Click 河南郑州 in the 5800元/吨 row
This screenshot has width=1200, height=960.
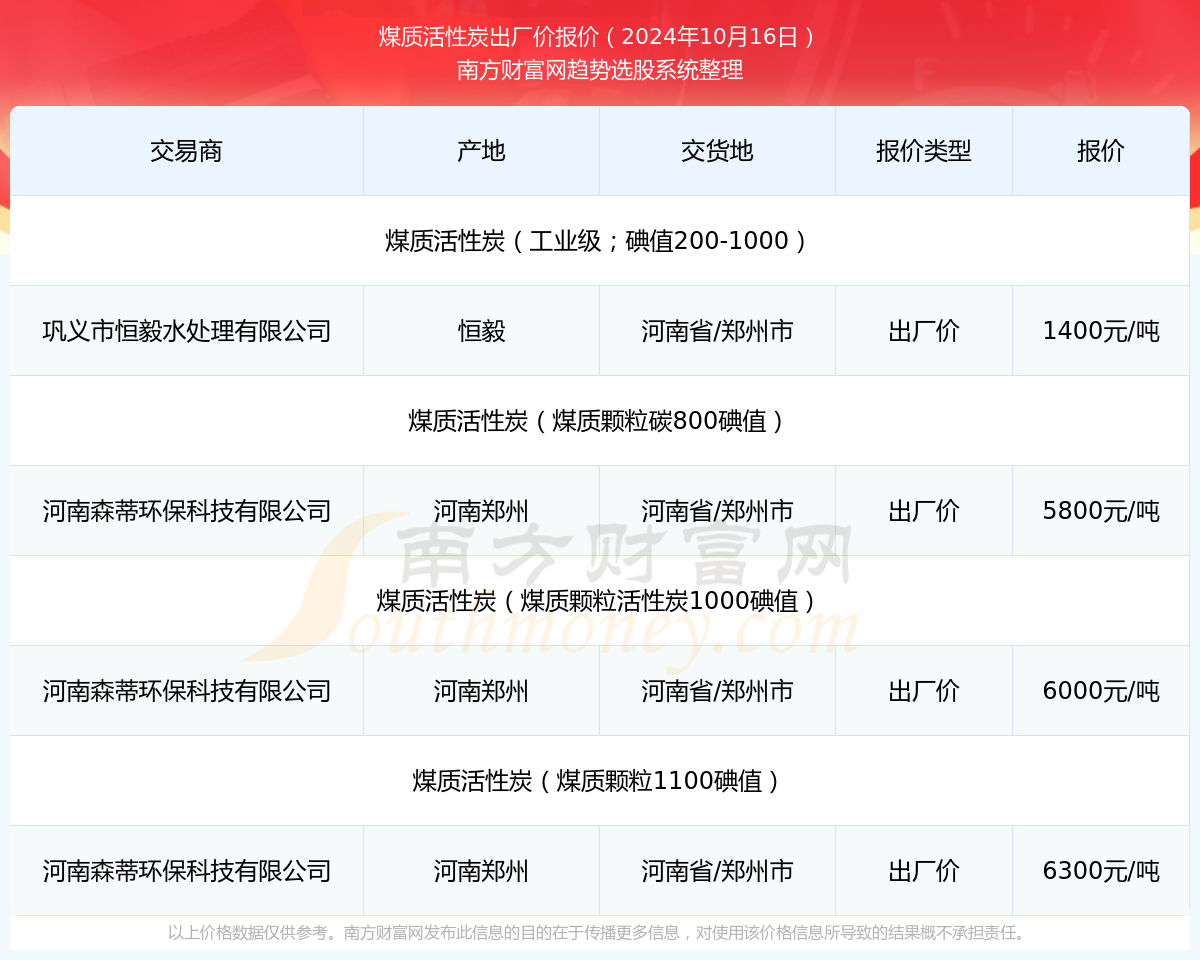481,511
